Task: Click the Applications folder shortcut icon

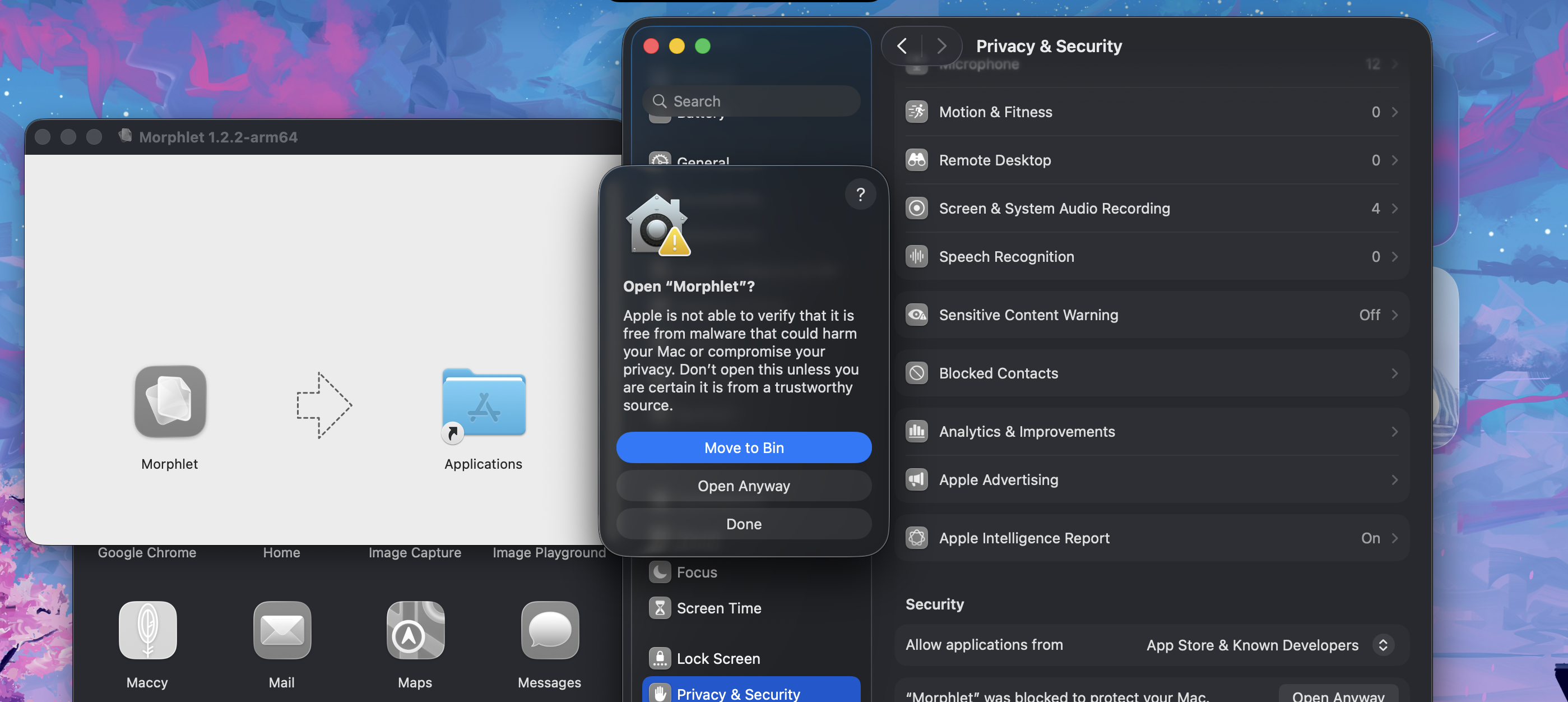Action: (483, 404)
